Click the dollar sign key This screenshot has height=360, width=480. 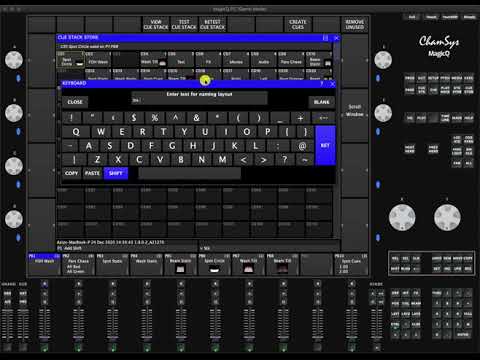coord(134,118)
